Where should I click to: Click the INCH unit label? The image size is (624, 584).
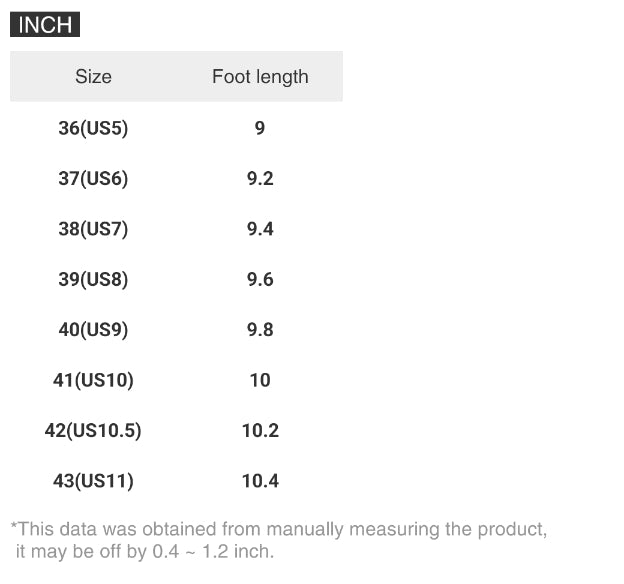click(x=45, y=25)
